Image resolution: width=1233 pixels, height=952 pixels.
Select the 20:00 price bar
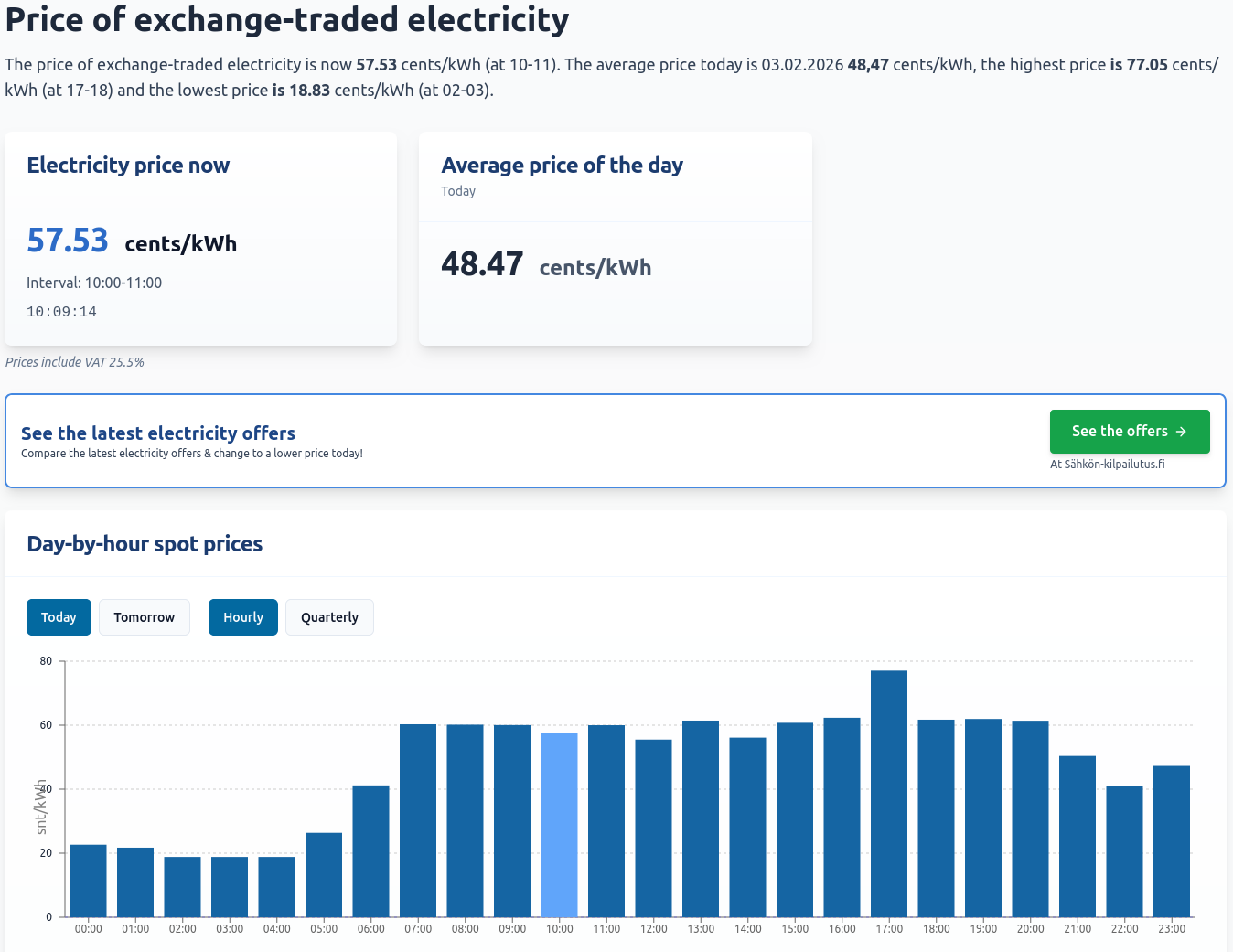(x=1030, y=819)
